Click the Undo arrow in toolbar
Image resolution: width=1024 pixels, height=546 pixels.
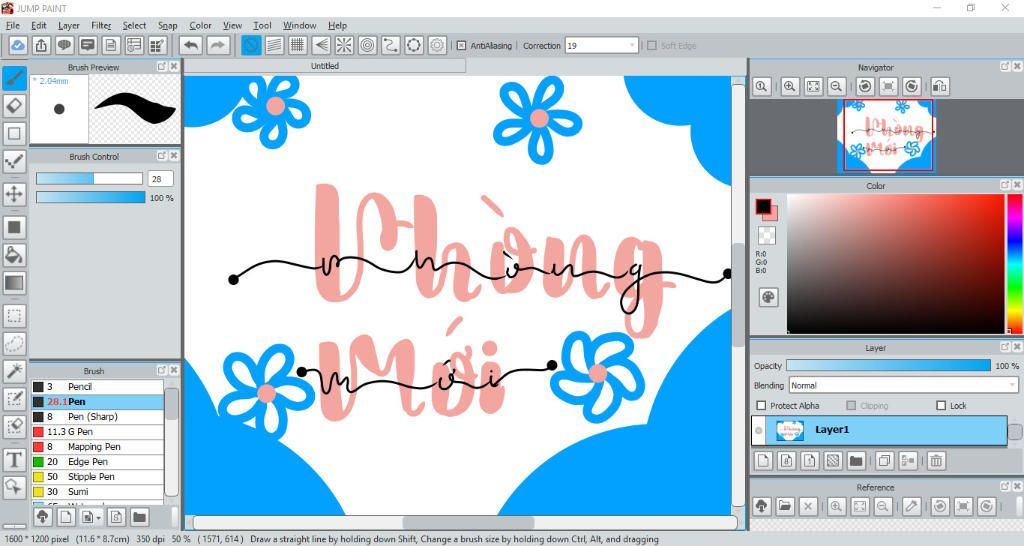point(191,45)
